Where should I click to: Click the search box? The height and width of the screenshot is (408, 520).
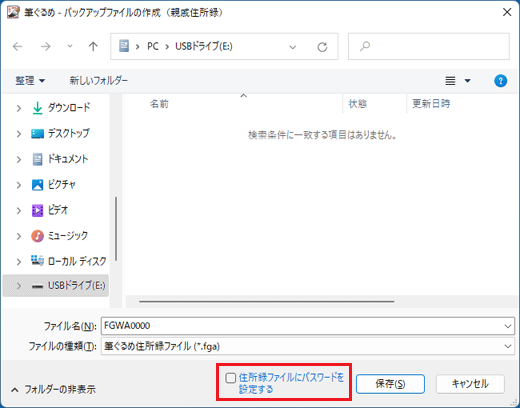pos(429,46)
